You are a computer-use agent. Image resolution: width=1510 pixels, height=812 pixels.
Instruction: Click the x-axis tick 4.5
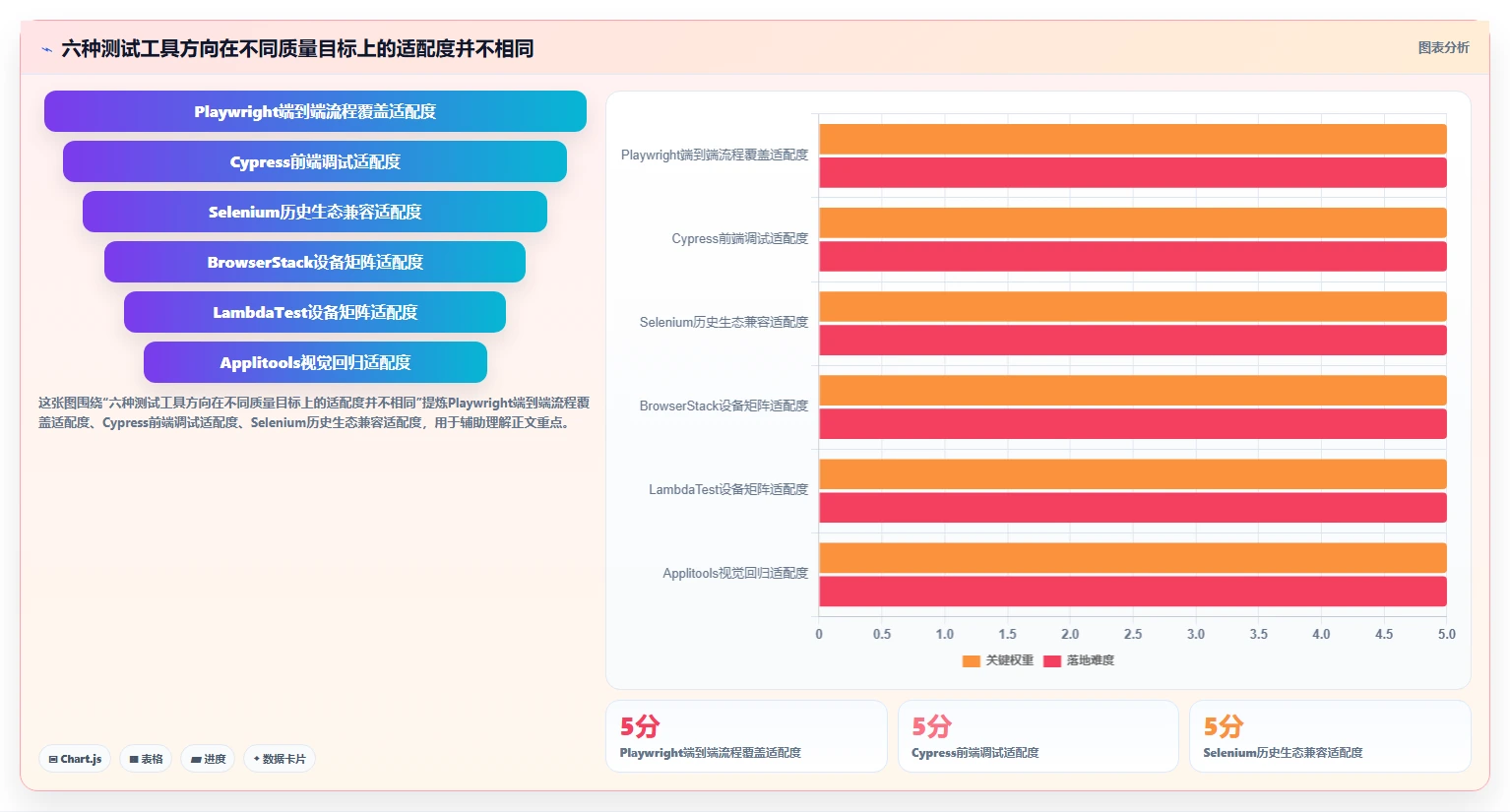point(1384,634)
